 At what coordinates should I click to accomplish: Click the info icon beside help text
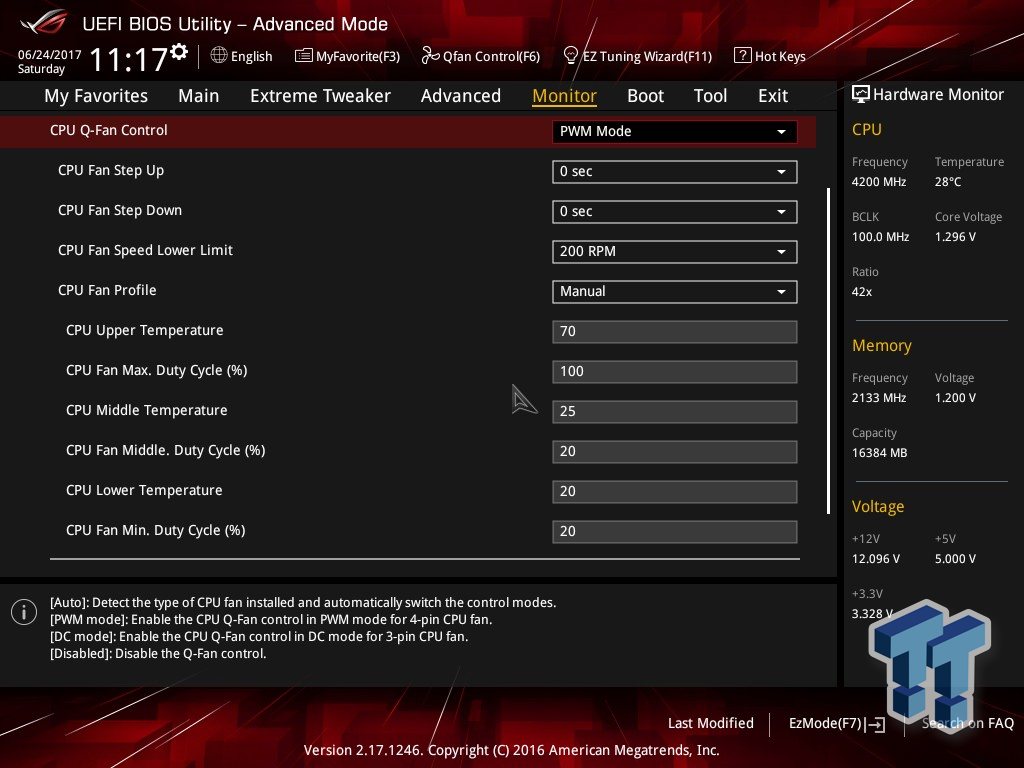pos(24,612)
